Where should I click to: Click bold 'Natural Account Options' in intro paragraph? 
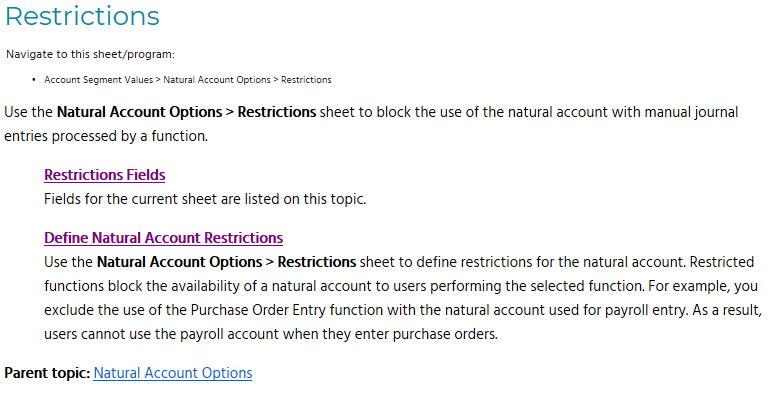(139, 112)
